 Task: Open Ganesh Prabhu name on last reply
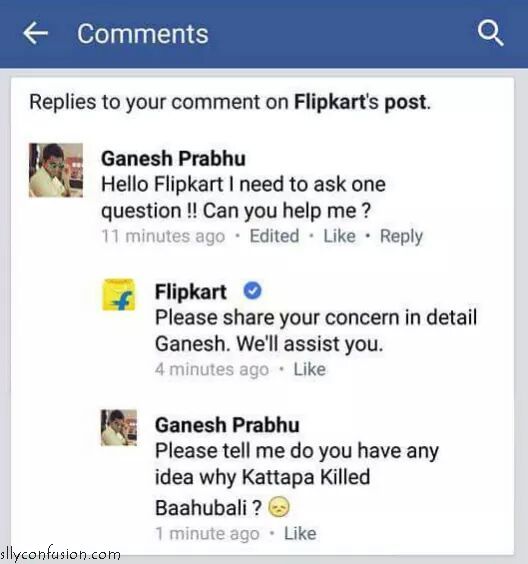point(227,425)
